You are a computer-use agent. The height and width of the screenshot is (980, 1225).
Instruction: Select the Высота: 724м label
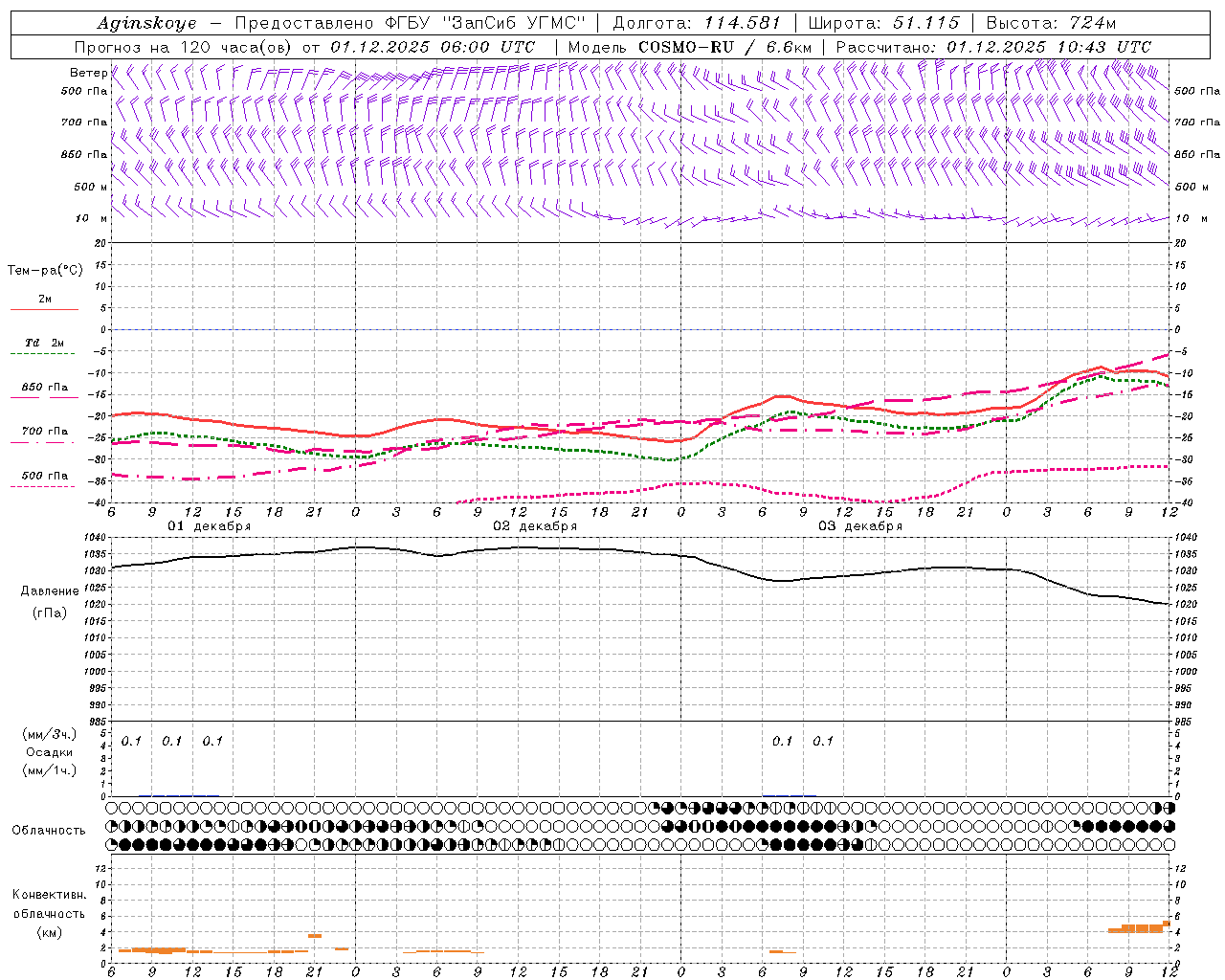1051,23
